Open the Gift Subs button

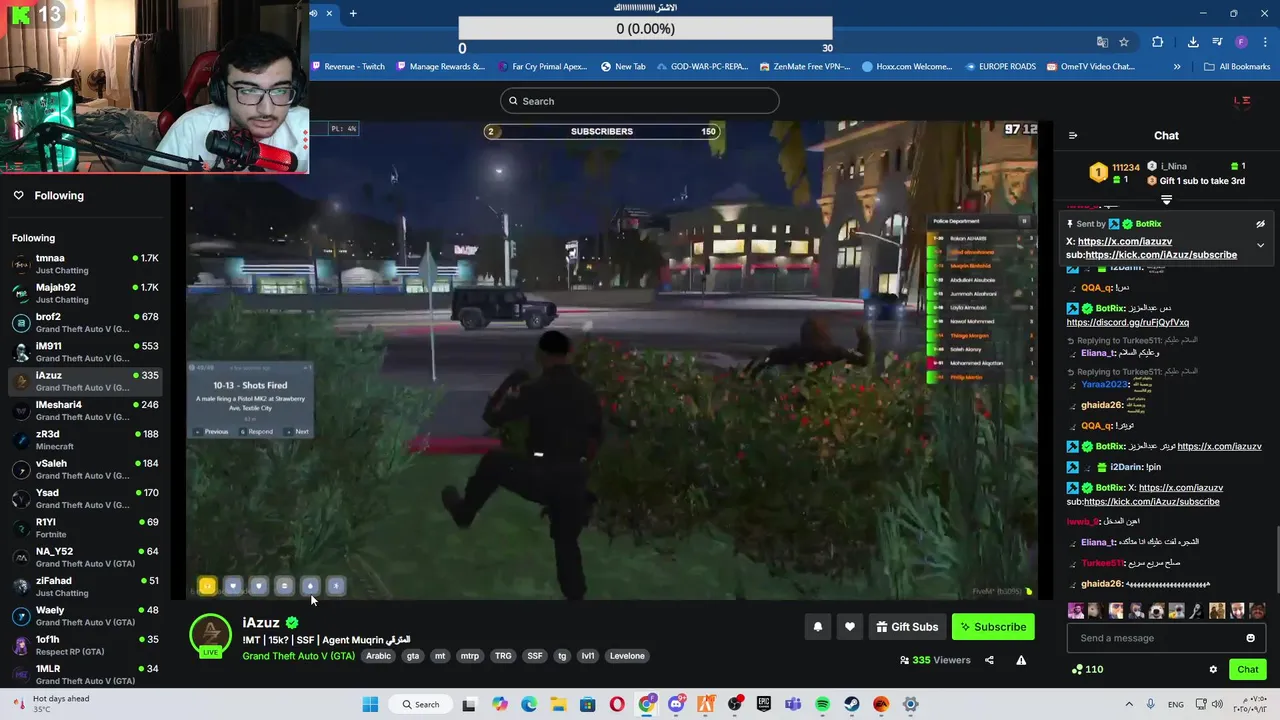tap(907, 627)
